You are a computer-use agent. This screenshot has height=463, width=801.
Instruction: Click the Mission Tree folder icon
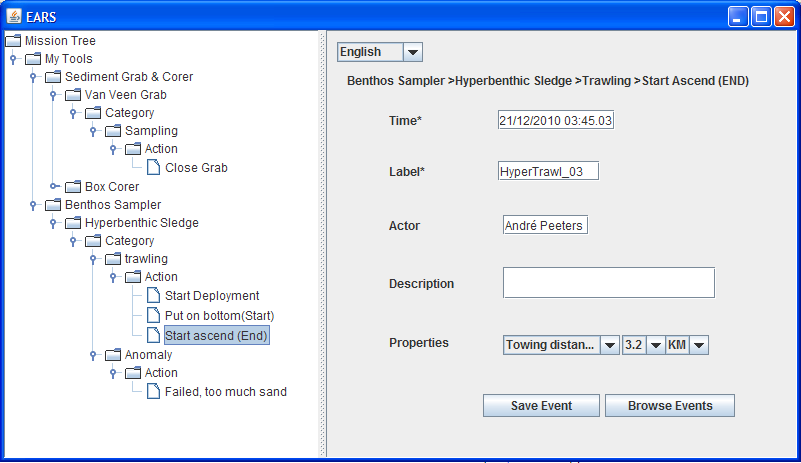[x=13, y=41]
